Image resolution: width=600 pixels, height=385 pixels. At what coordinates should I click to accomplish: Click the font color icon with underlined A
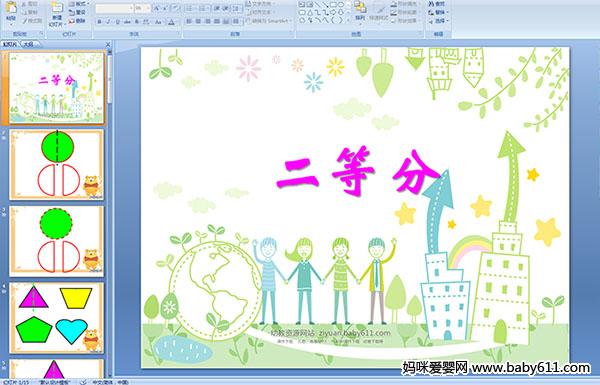[x=171, y=22]
